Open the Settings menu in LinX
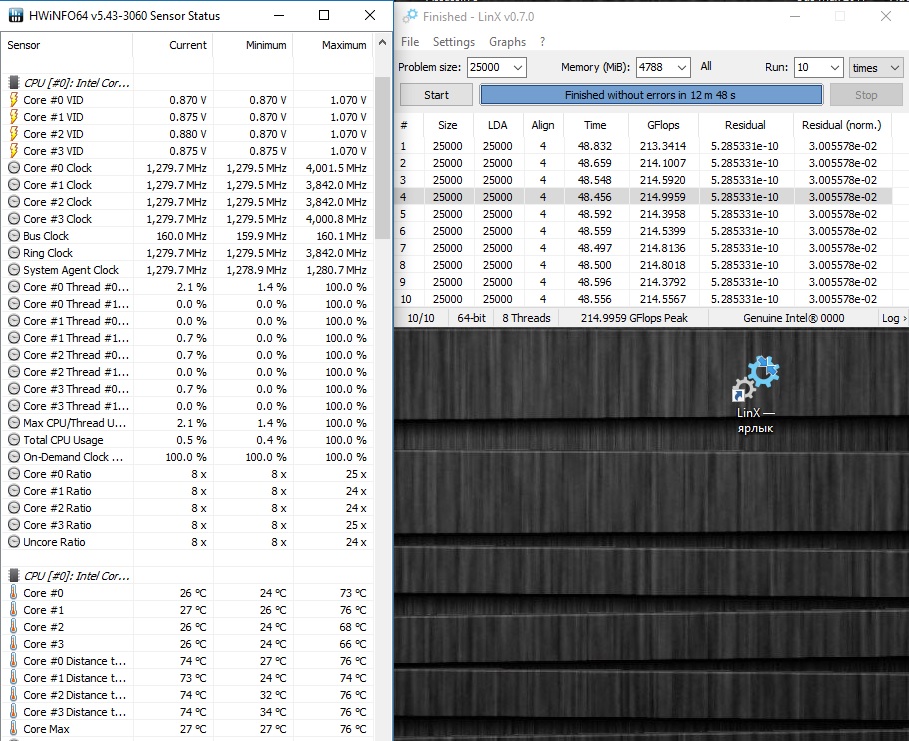The height and width of the screenshot is (741, 909). (x=454, y=42)
